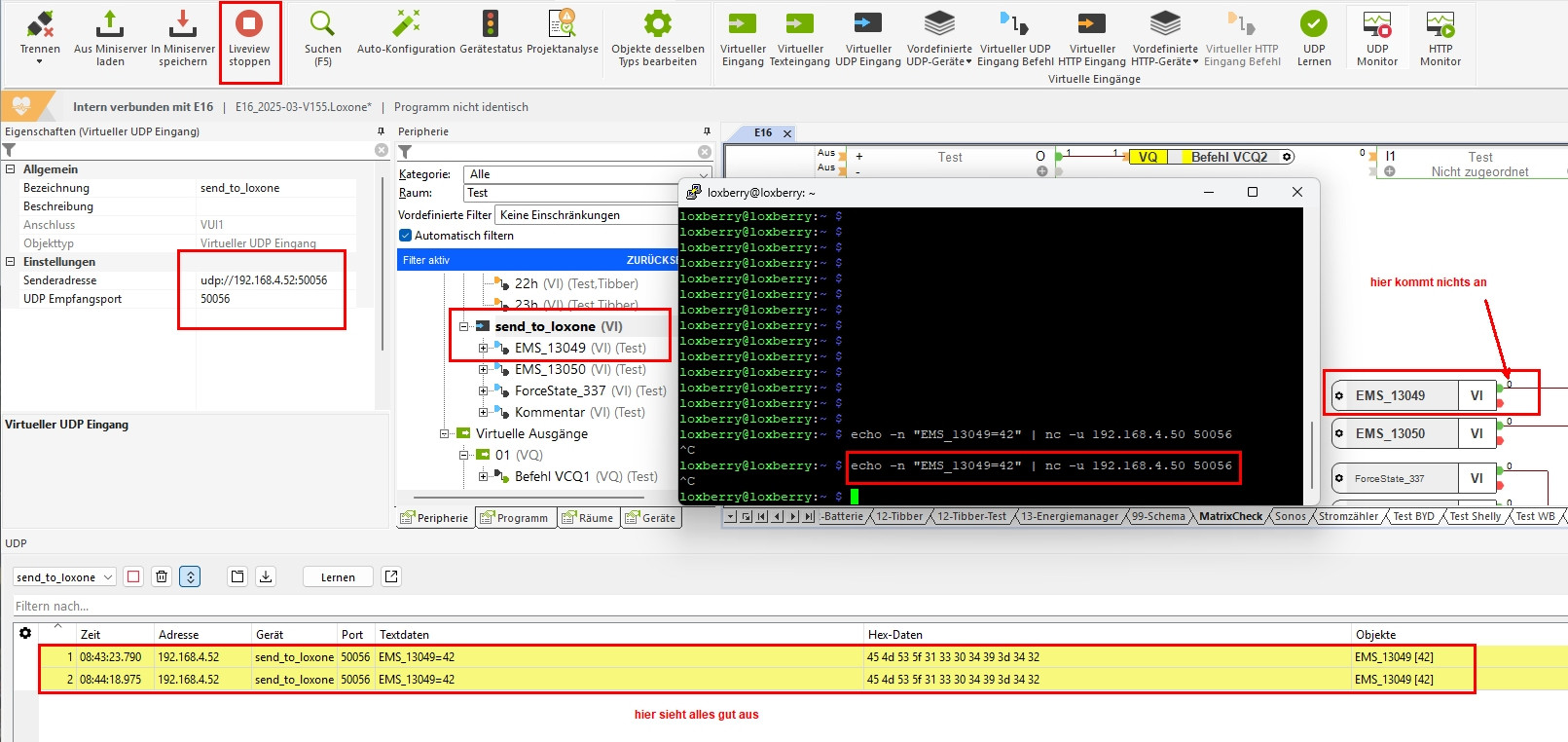Click the Projektanalyse toolbar icon

tap(562, 24)
